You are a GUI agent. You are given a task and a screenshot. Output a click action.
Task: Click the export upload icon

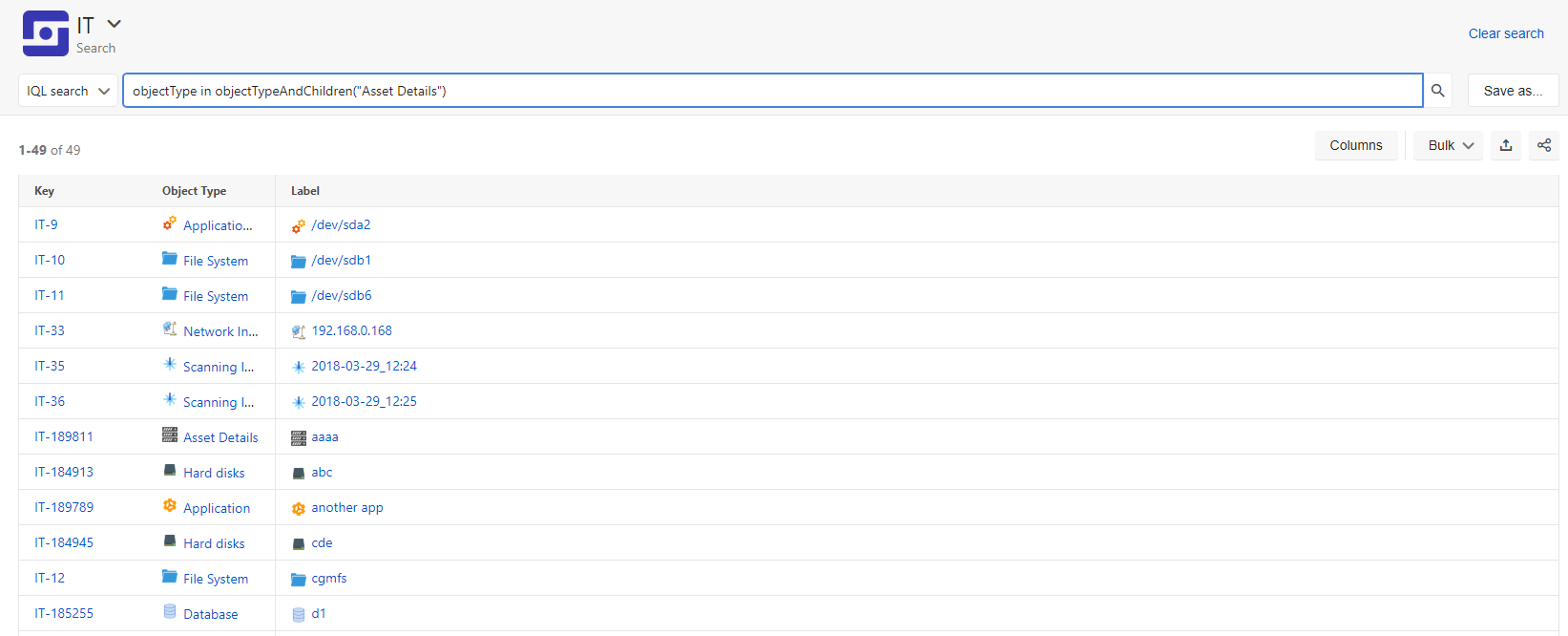click(1506, 145)
